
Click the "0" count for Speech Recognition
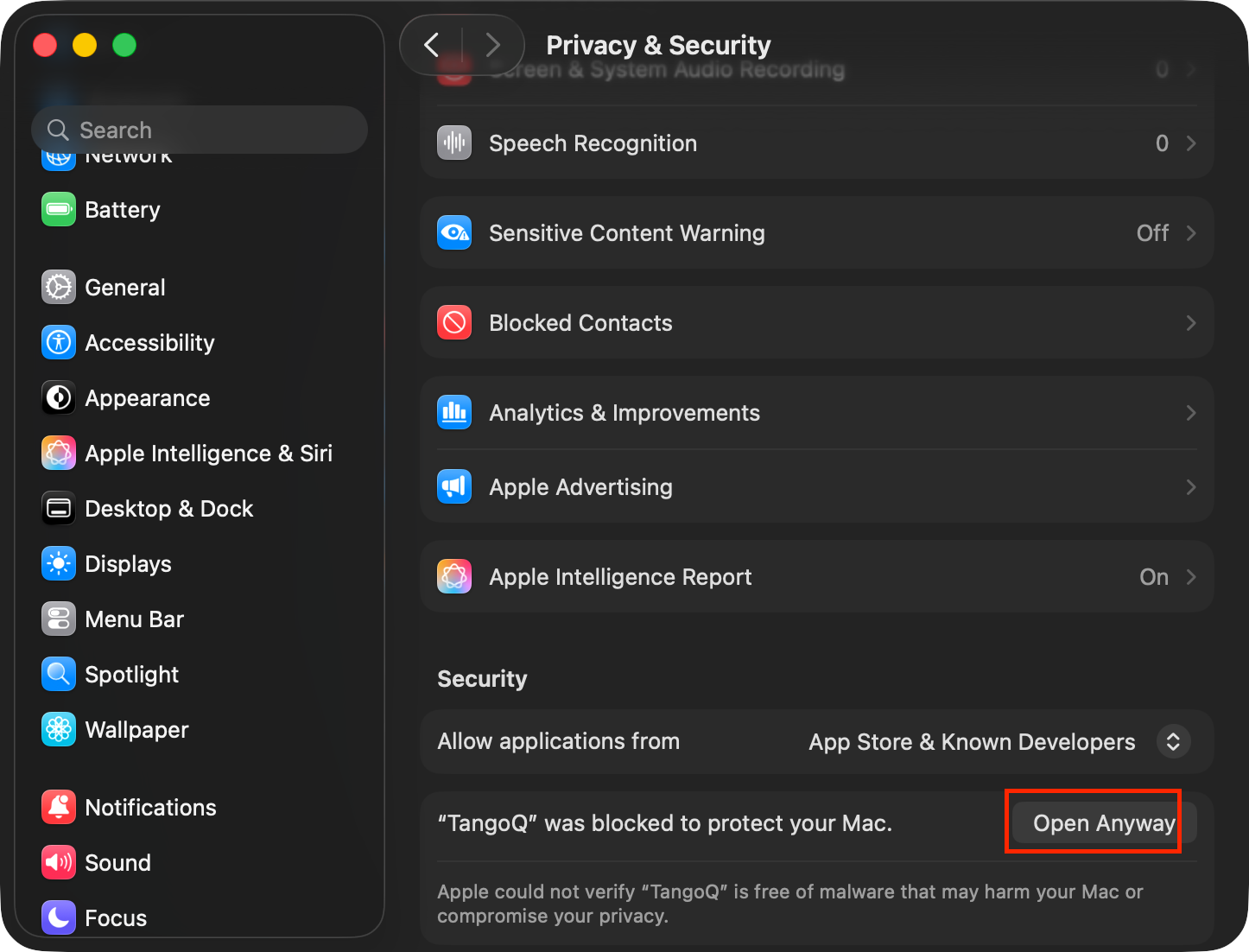1162,143
